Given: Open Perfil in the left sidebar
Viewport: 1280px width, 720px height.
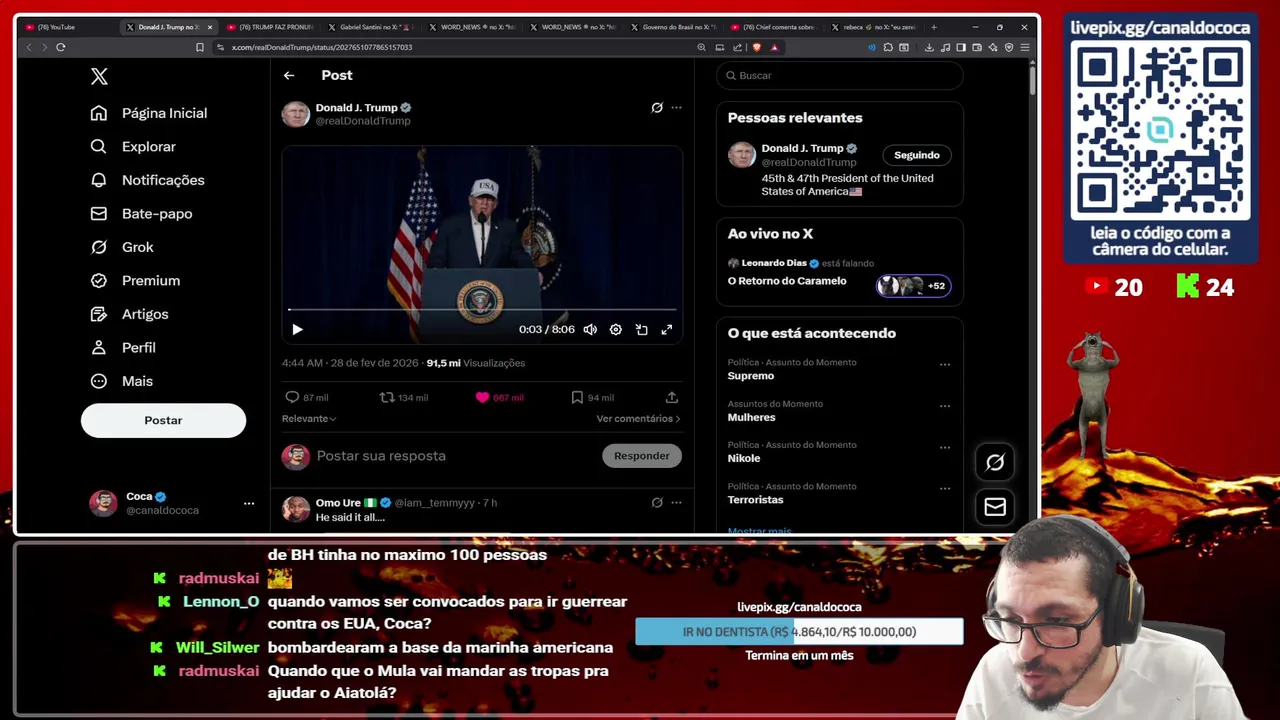Looking at the screenshot, I should coord(98,347).
